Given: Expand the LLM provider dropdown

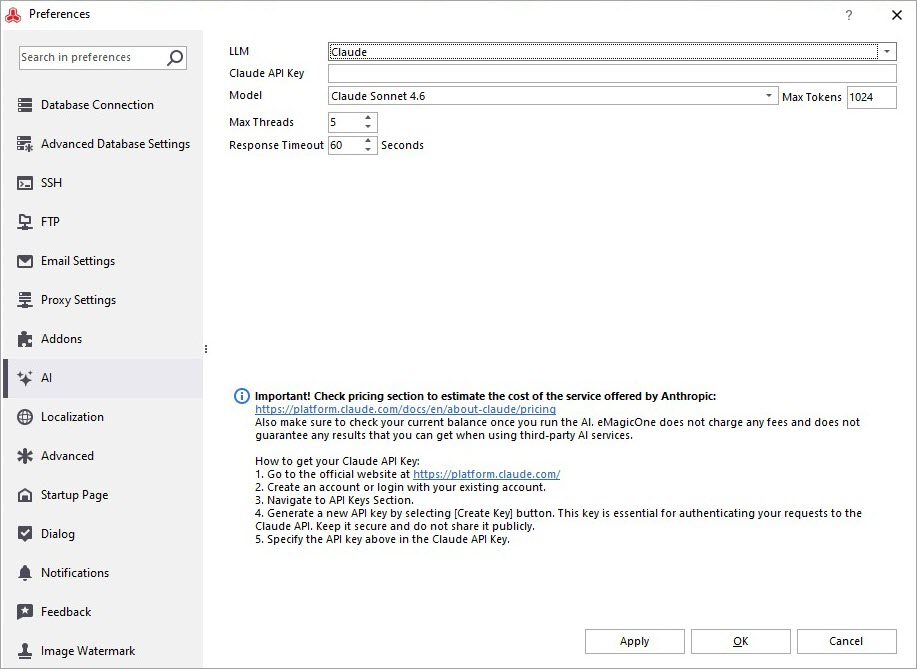Looking at the screenshot, I should pyautogui.click(x=887, y=52).
